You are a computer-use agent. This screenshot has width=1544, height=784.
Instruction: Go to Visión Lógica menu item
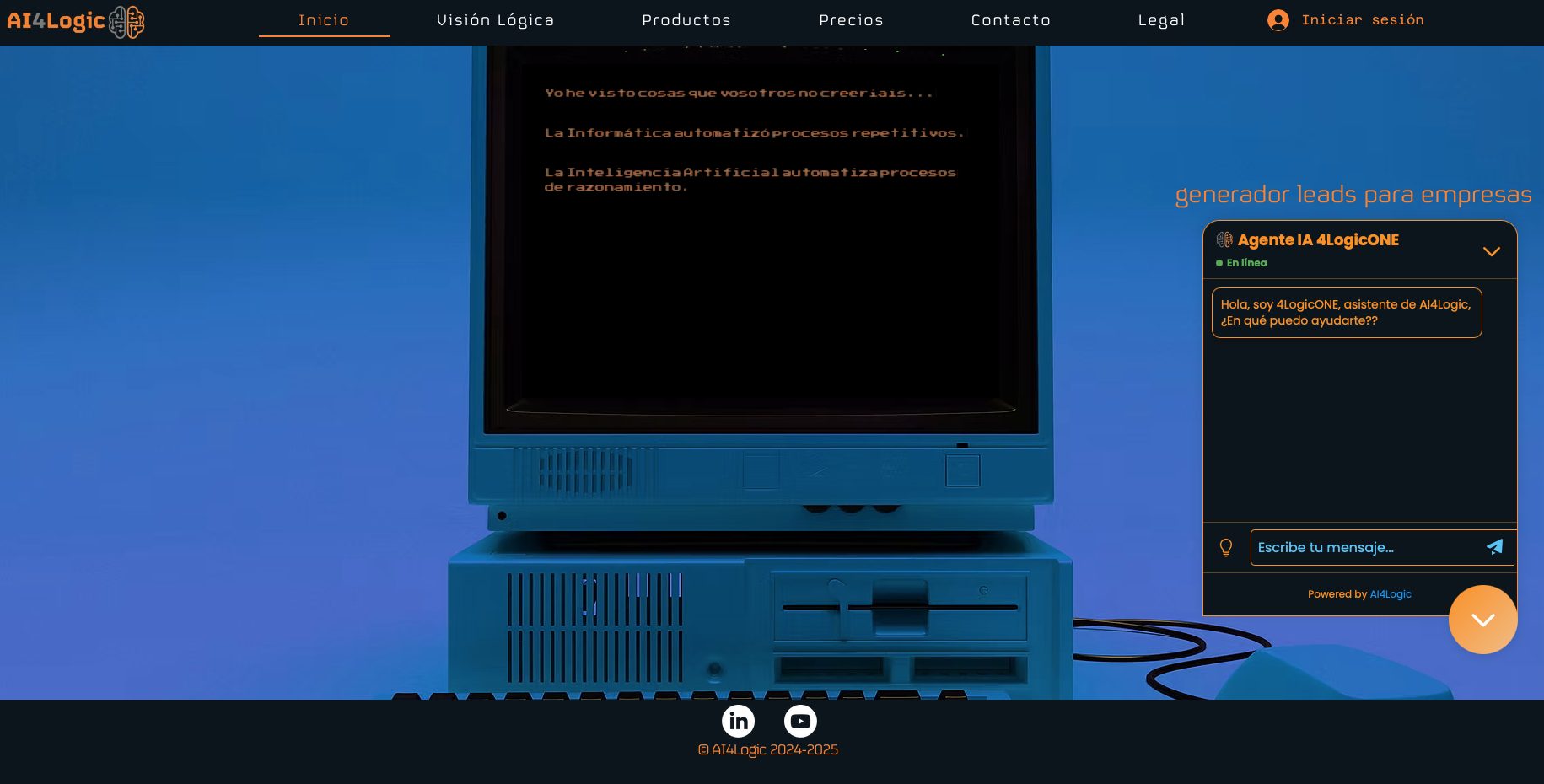[x=495, y=20]
